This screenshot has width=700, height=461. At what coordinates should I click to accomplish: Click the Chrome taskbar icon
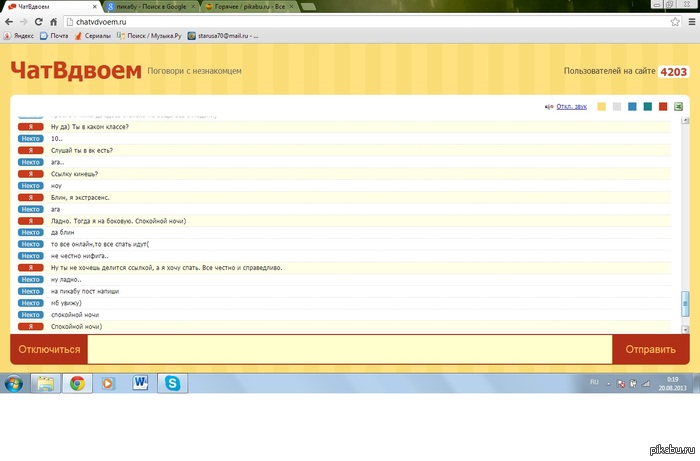pos(77,383)
